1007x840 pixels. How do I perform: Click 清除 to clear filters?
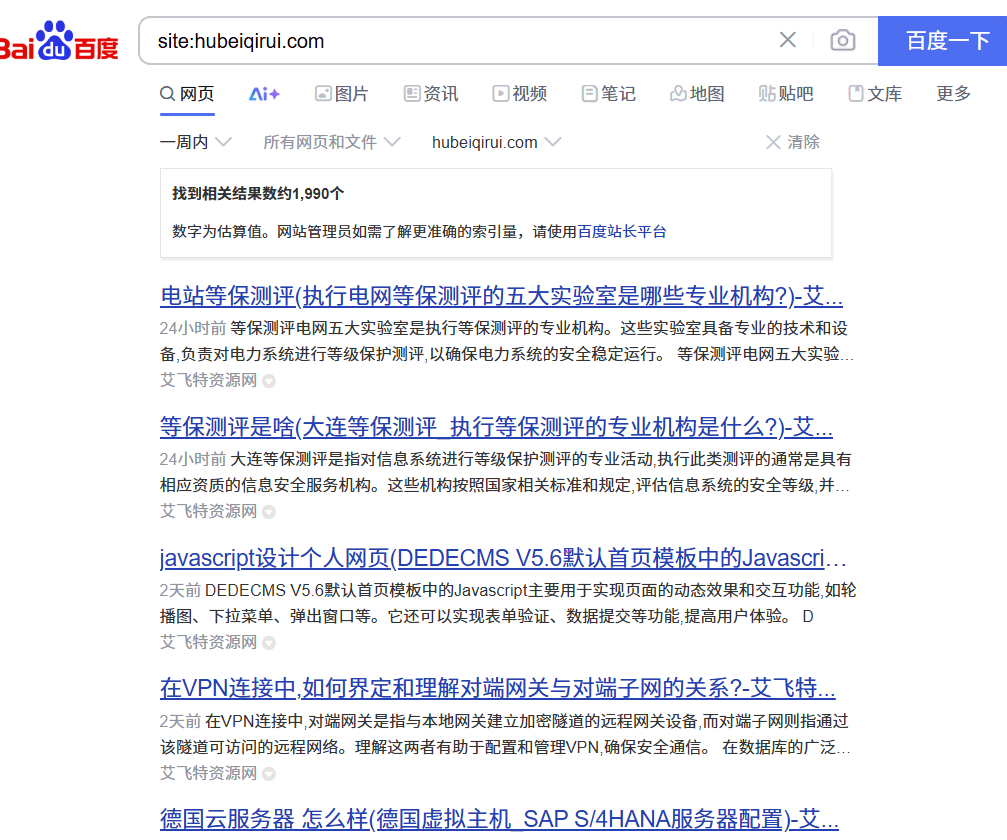click(793, 142)
